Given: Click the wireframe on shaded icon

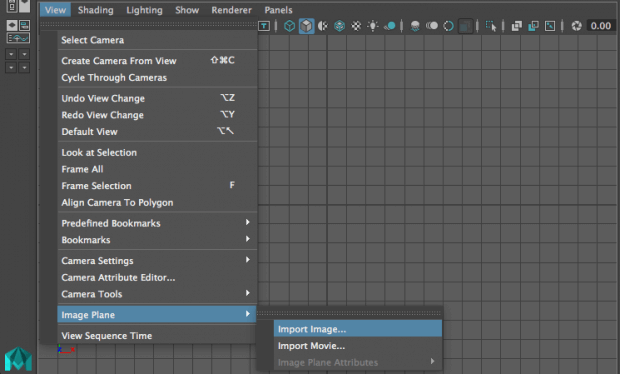Looking at the screenshot, I should pos(339,26).
